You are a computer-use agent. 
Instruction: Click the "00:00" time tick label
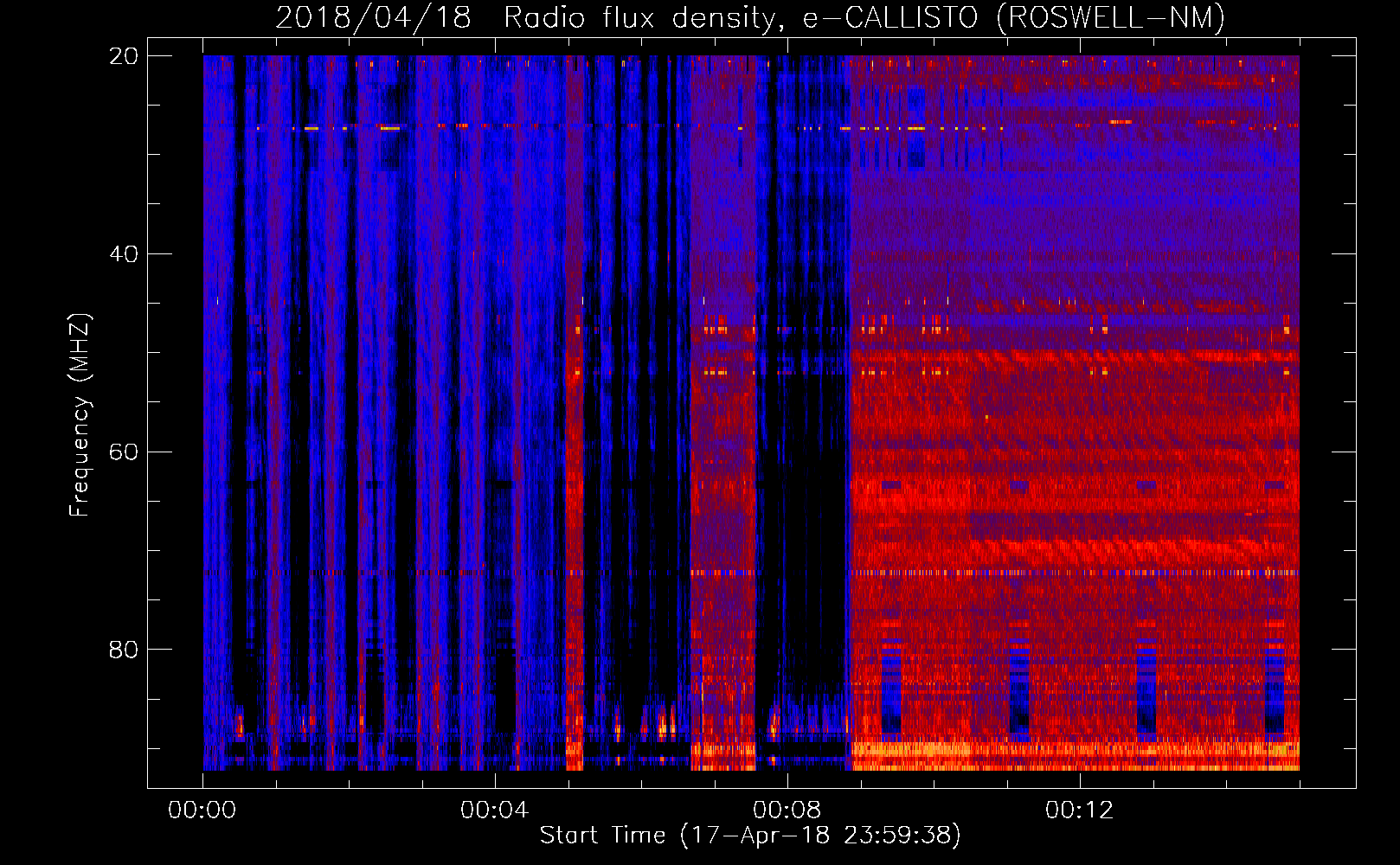click(202, 810)
